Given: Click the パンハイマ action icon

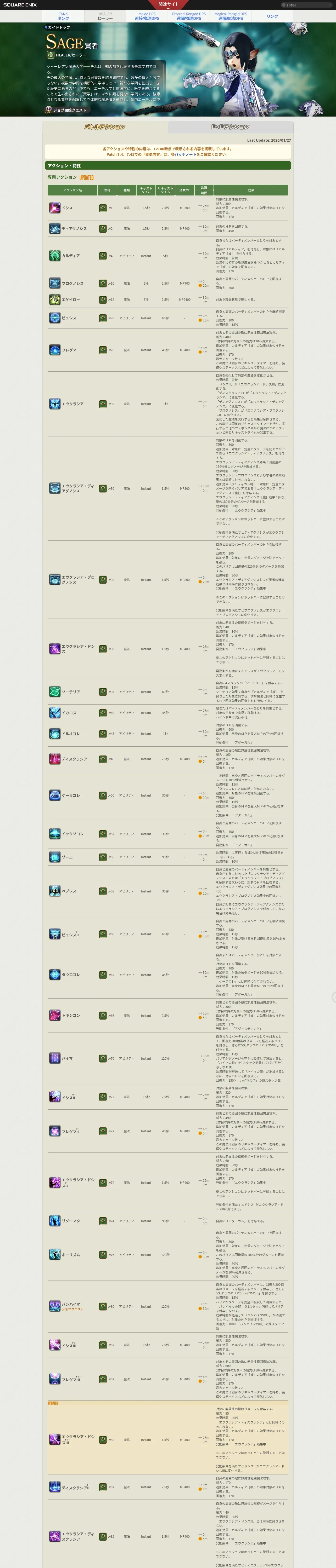Looking at the screenshot, I should pyautogui.click(x=55, y=1306).
